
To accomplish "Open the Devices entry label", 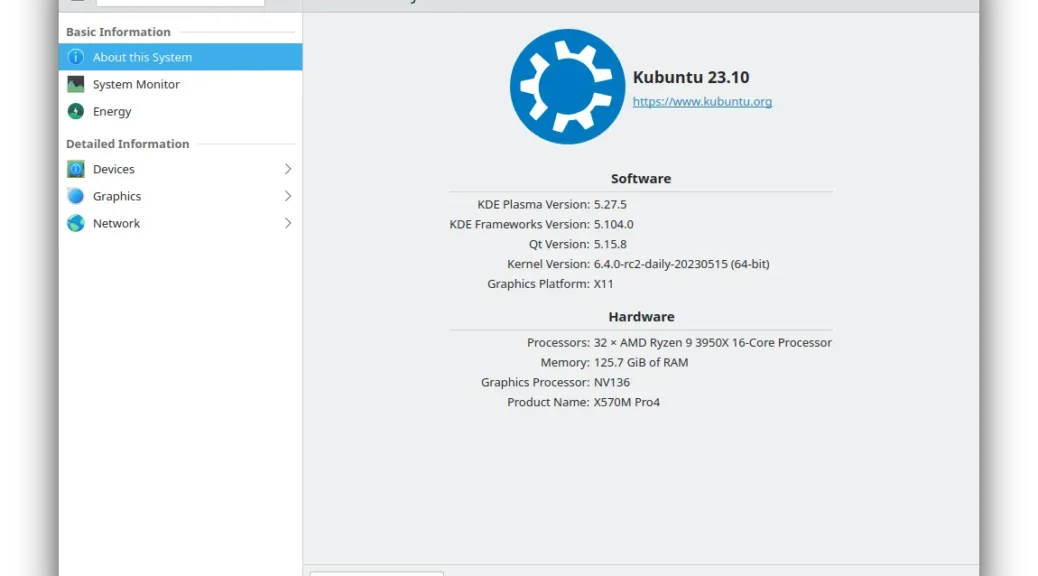I will (x=114, y=169).
